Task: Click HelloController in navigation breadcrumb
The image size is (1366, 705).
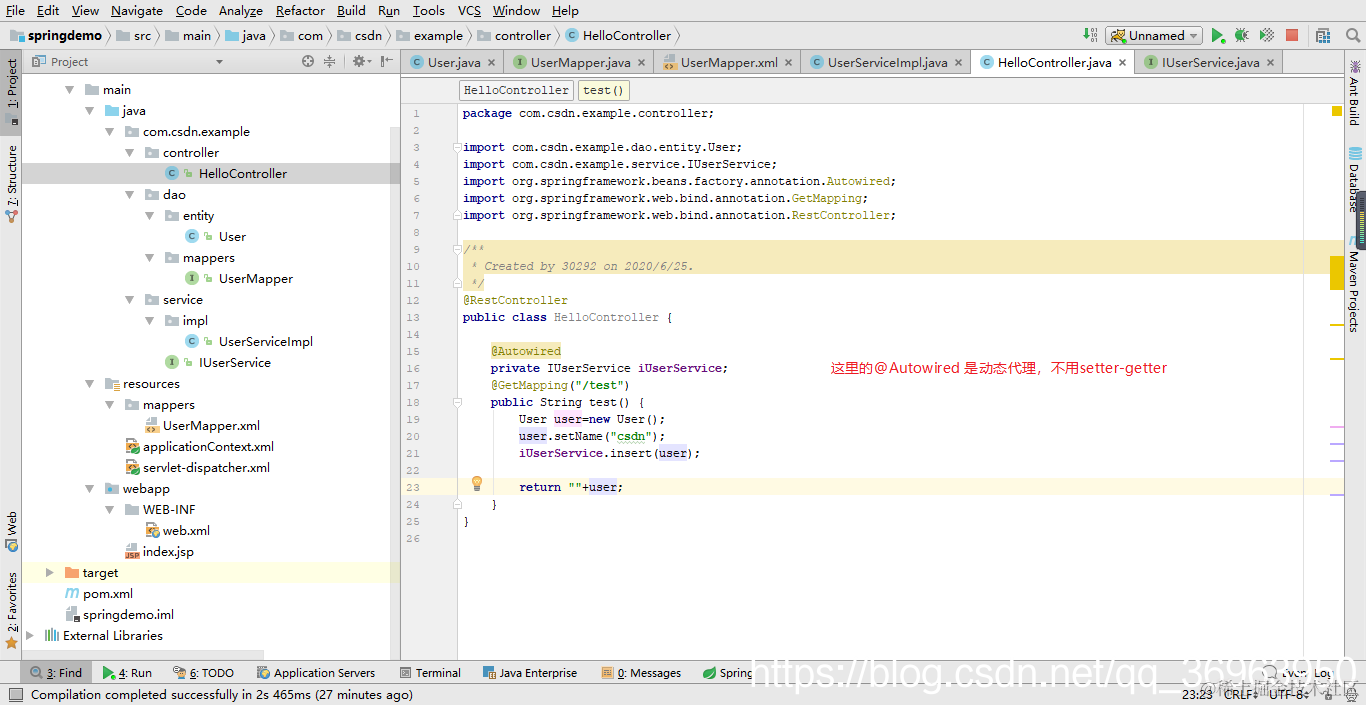Action: [618, 35]
